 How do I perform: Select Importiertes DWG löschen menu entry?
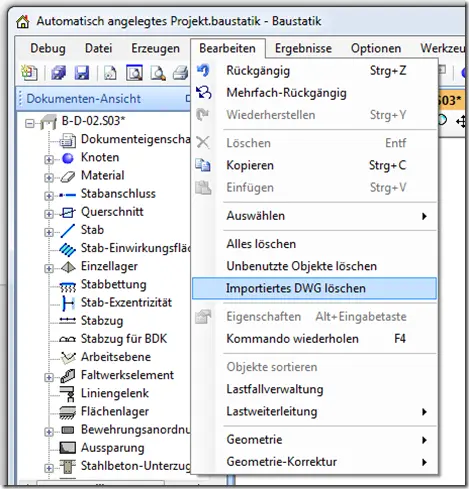click(314, 288)
